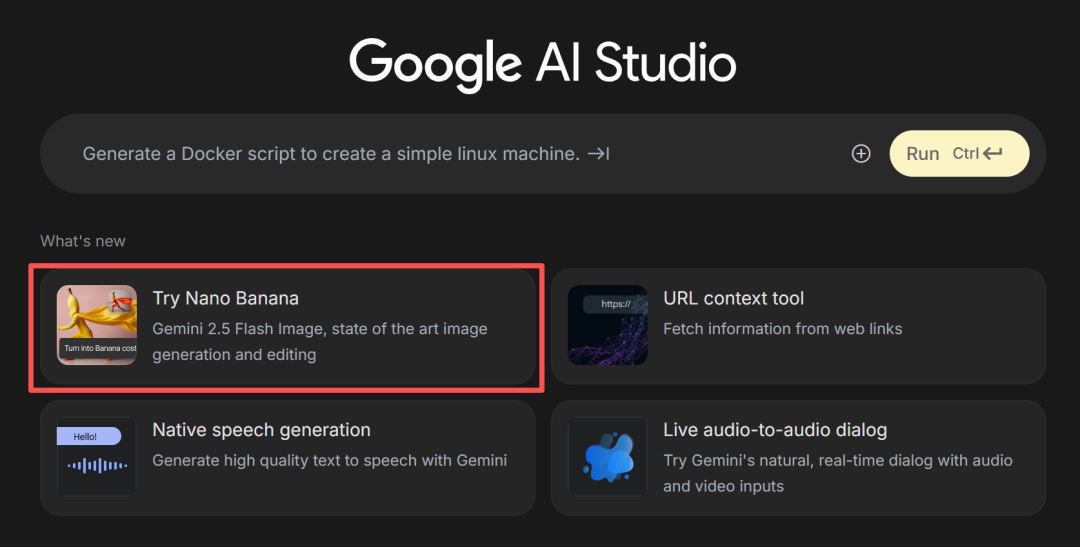Viewport: 1080px width, 547px height.
Task: Select the "Try Nano Banana" title
Action: click(x=225, y=298)
